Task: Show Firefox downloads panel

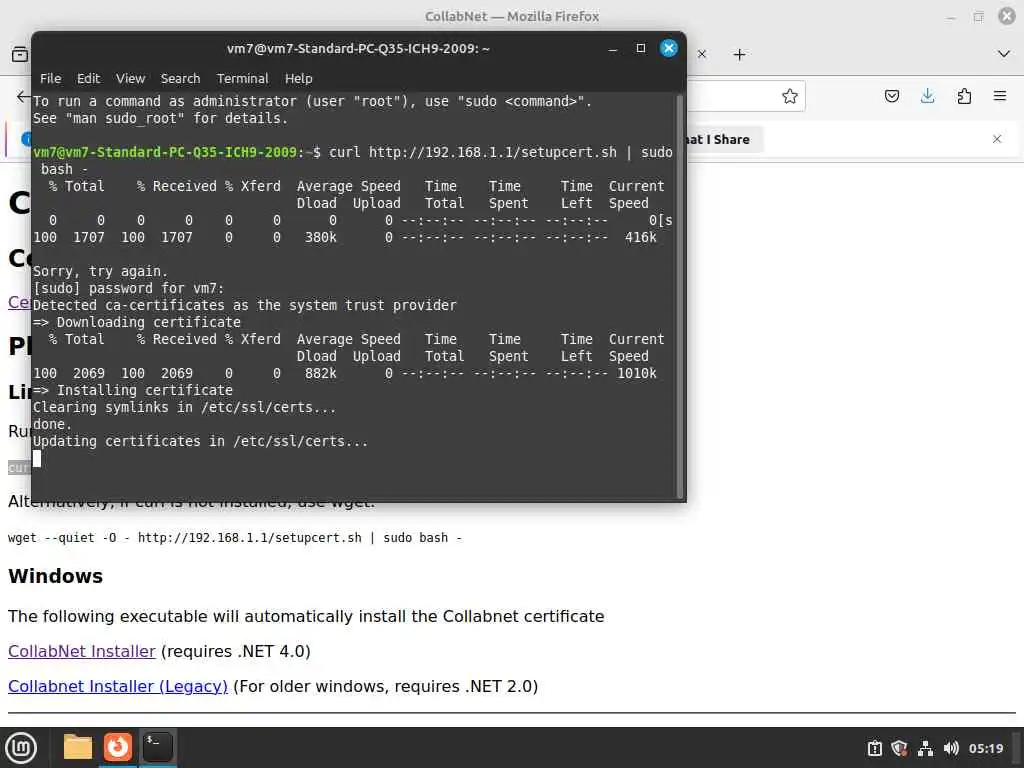Action: point(927,97)
